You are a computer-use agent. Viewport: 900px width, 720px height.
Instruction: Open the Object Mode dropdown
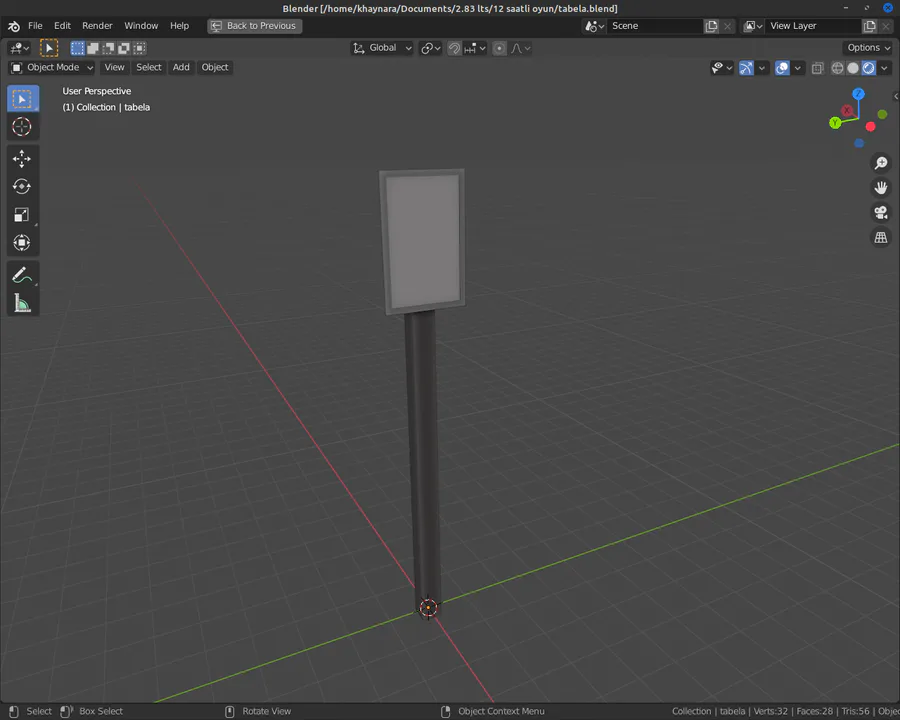52,68
